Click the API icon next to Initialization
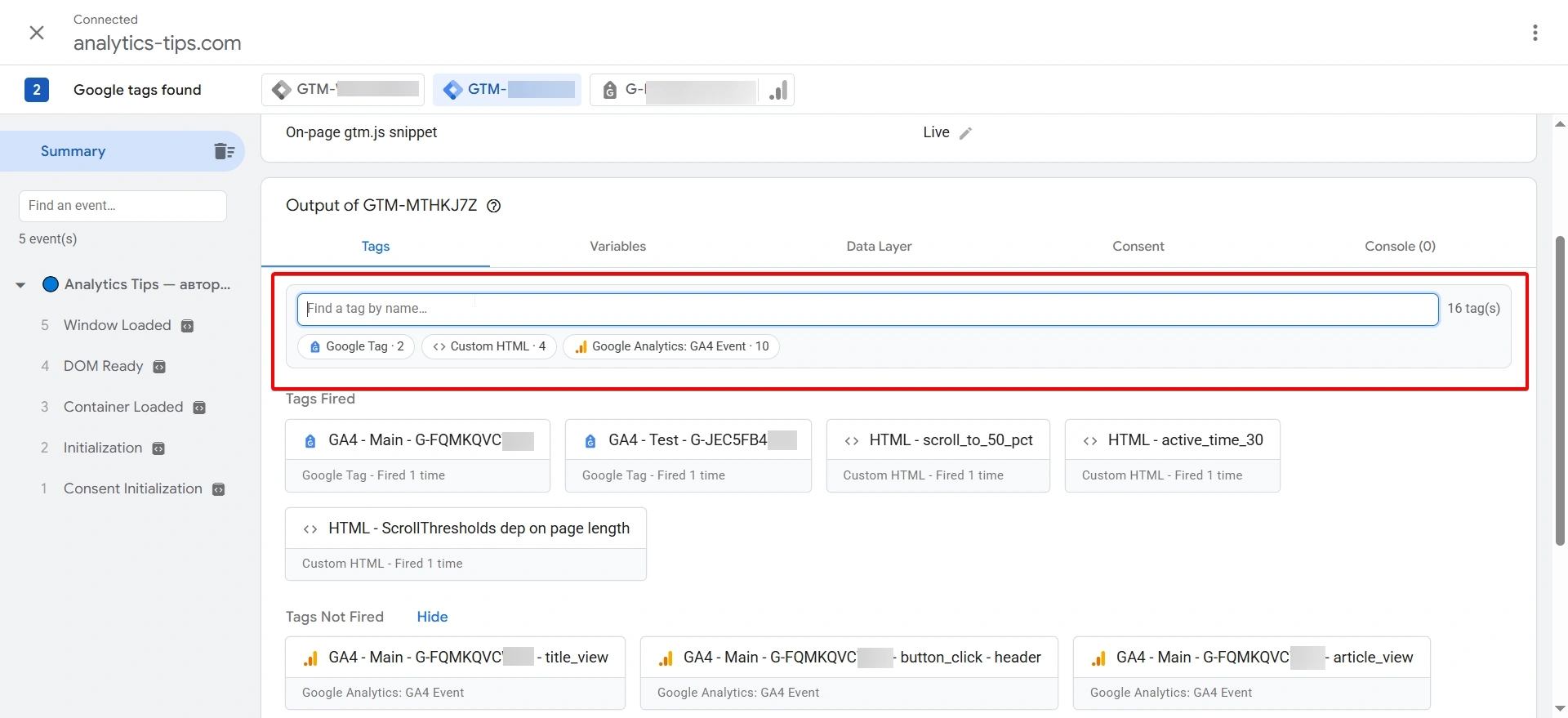 158,448
